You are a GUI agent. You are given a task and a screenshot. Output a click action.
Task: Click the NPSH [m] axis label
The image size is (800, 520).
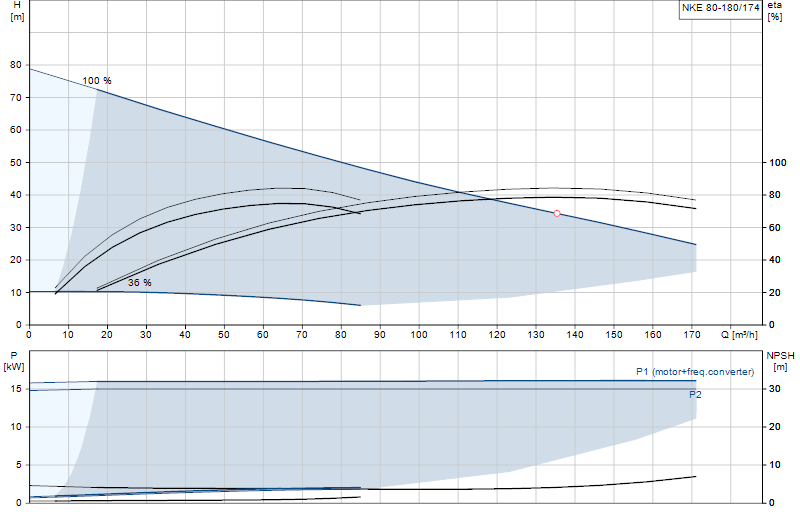pyautogui.click(x=780, y=361)
